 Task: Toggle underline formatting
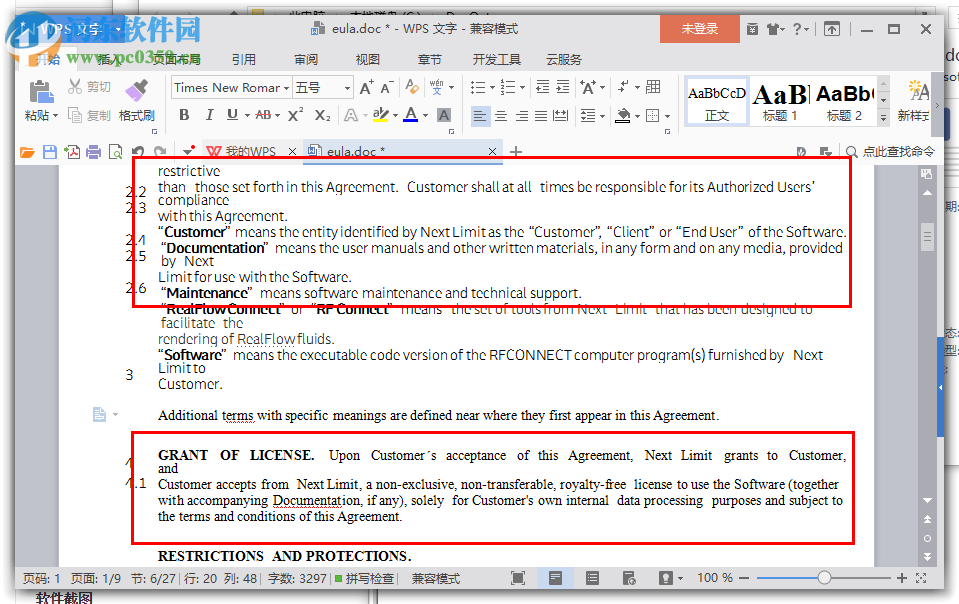point(231,114)
